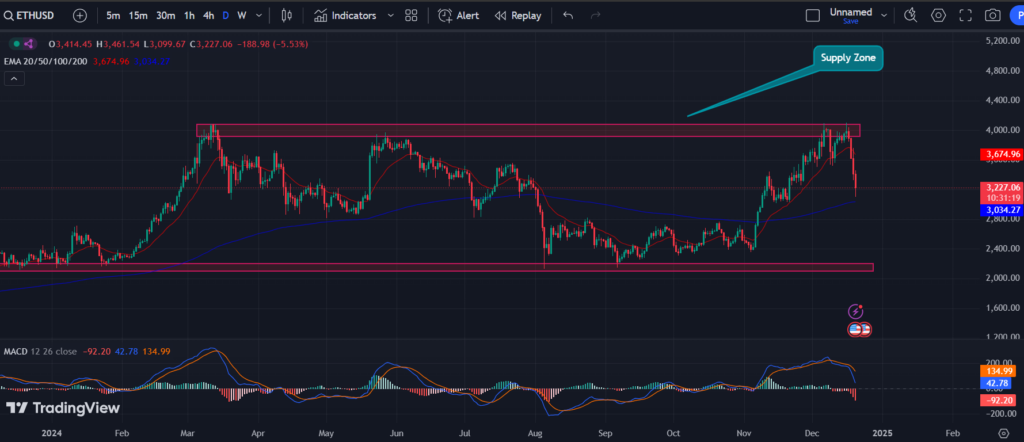Viewport: 1024px width, 442px height.
Task: Create a new Alert
Action: click(x=458, y=15)
